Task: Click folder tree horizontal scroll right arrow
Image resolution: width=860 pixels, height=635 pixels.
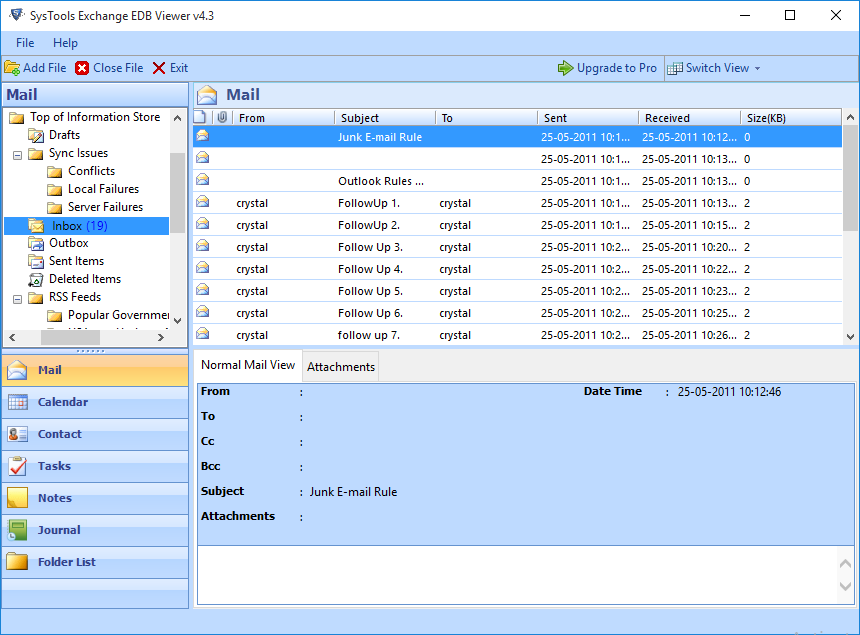Action: [x=161, y=337]
